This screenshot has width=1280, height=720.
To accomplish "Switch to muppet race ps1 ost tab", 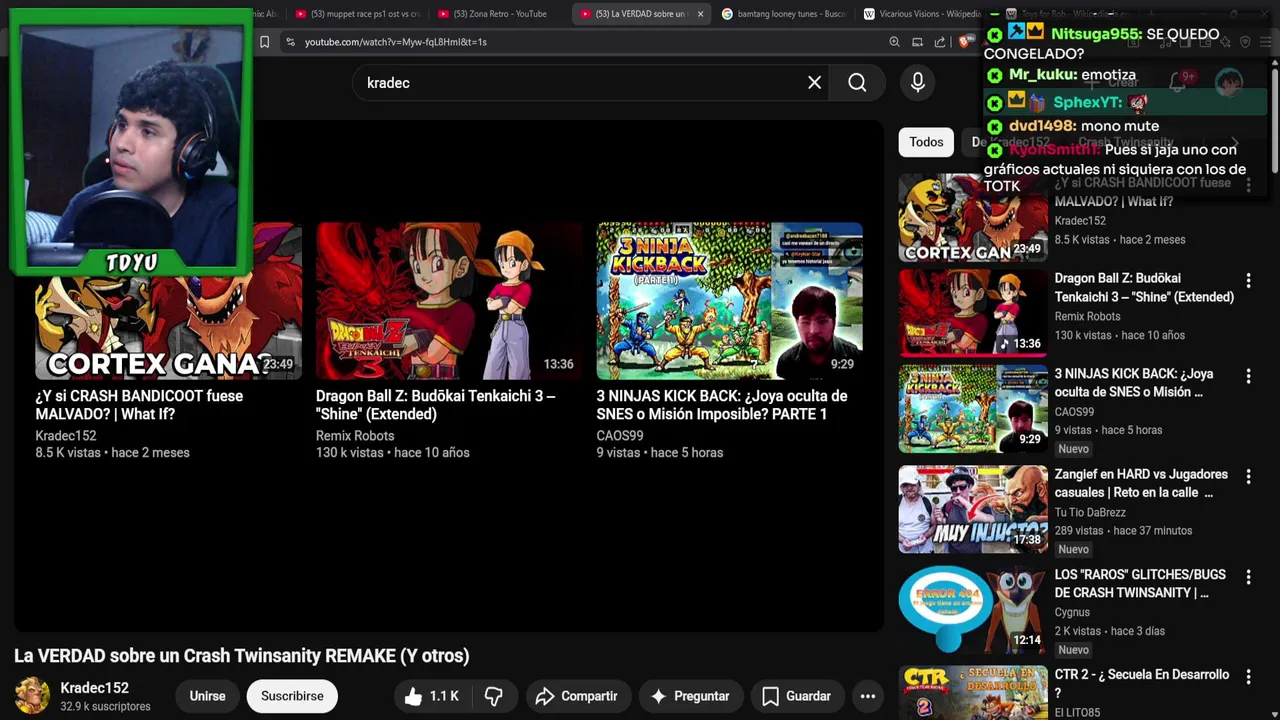I will (x=358, y=14).
